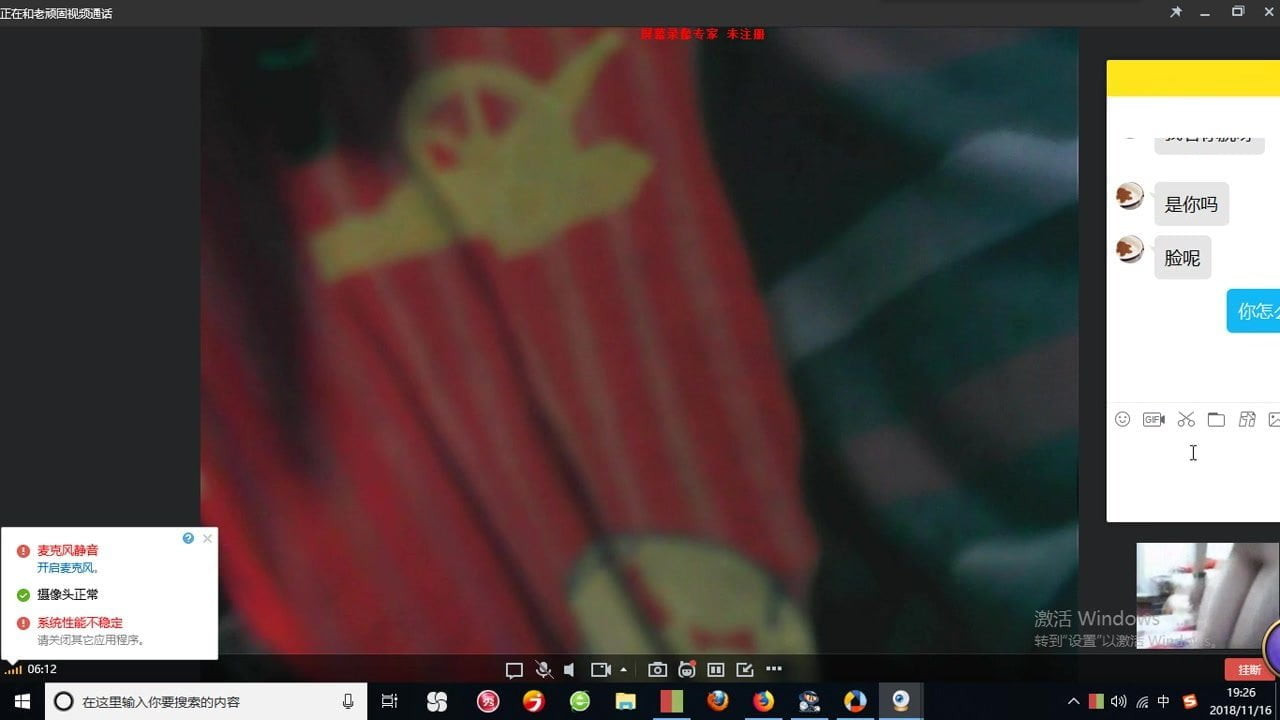The height and width of the screenshot is (720, 1280).
Task: Open the green browser icon on taskbar
Action: 580,701
